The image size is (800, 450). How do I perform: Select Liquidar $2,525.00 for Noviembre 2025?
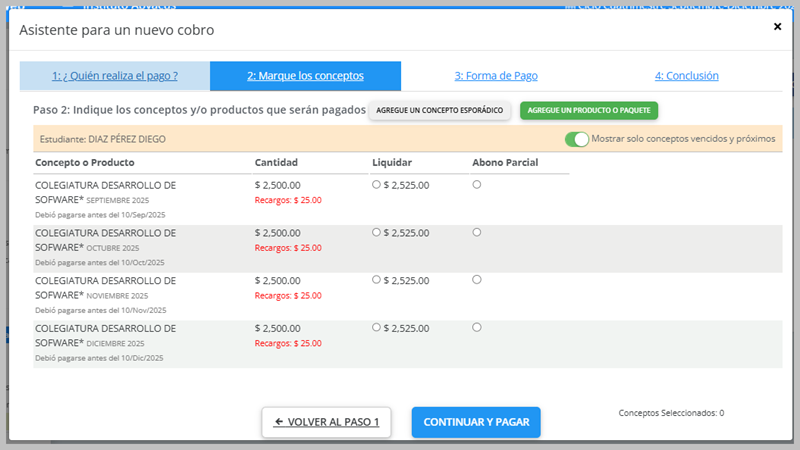point(376,280)
